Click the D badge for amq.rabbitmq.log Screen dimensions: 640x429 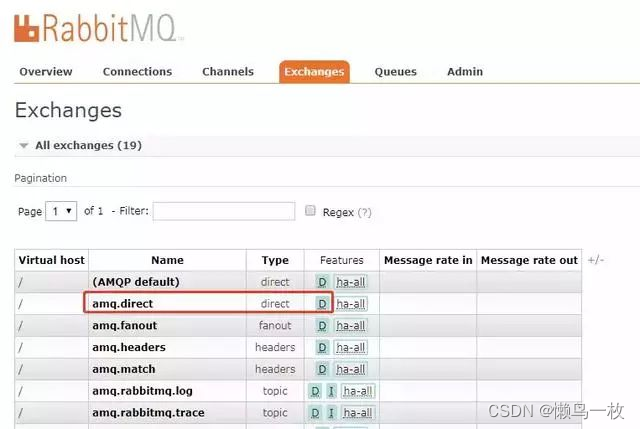pos(315,391)
